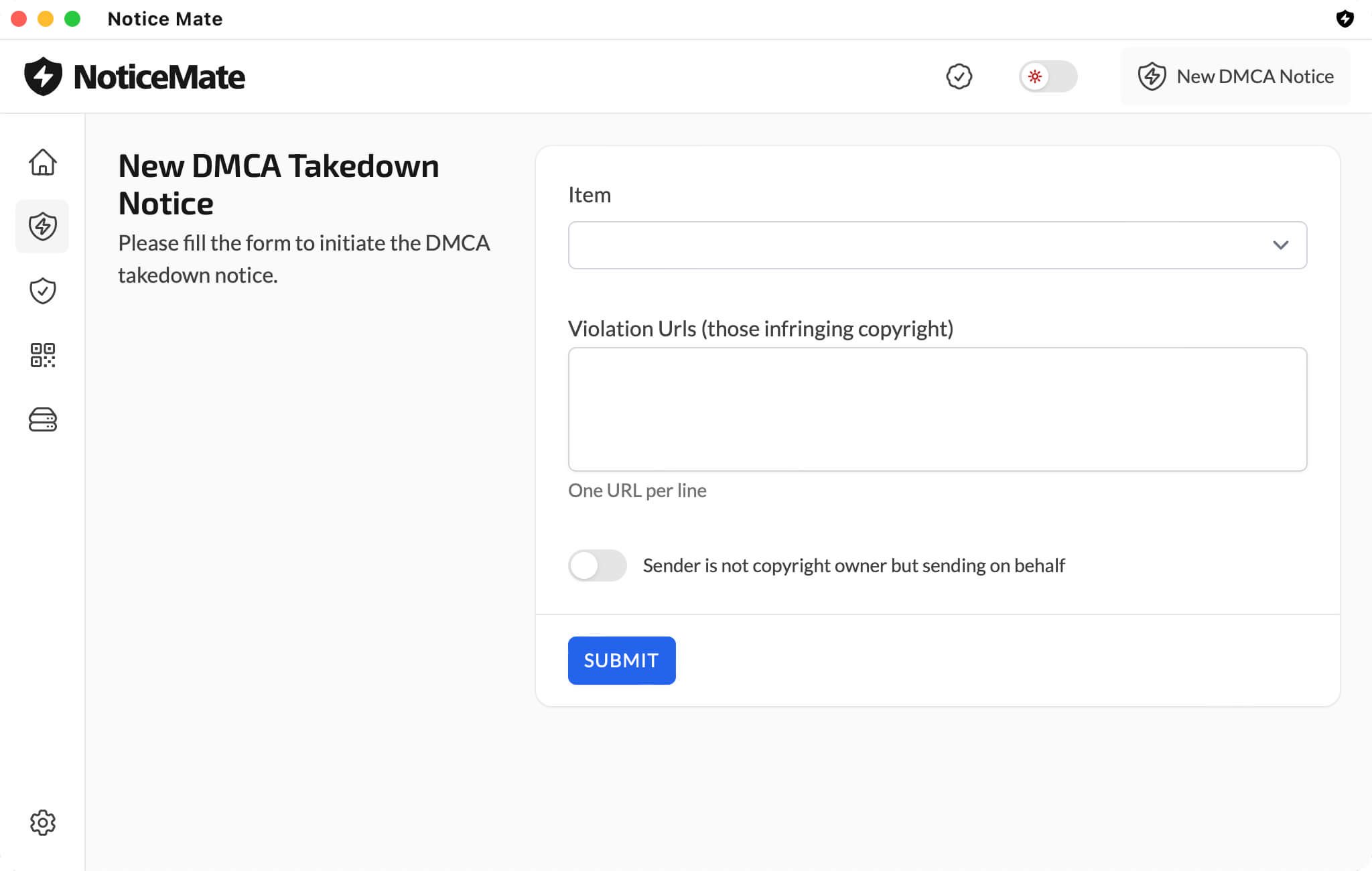This screenshot has height=871, width=1372.
Task: Select the DMCA notice lightning shield icon
Action: 42,226
